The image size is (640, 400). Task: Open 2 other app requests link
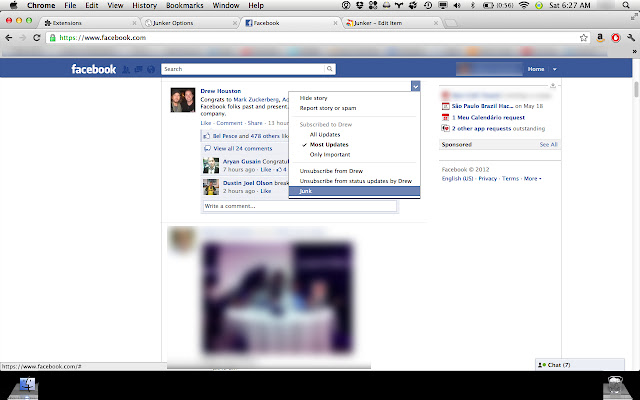tap(481, 129)
